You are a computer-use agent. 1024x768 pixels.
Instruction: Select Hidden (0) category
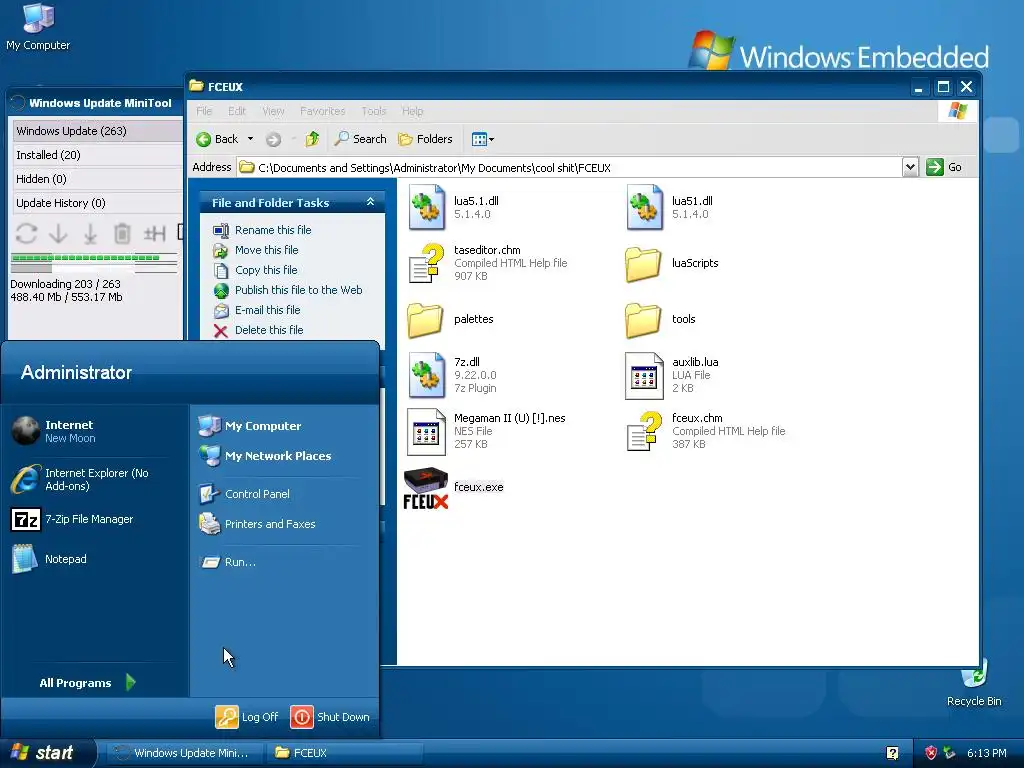coord(97,179)
